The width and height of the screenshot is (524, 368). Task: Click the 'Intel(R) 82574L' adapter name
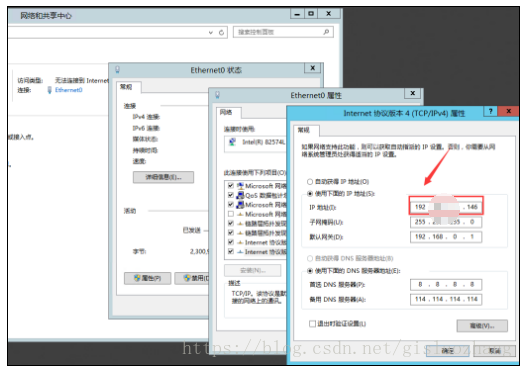click(263, 142)
